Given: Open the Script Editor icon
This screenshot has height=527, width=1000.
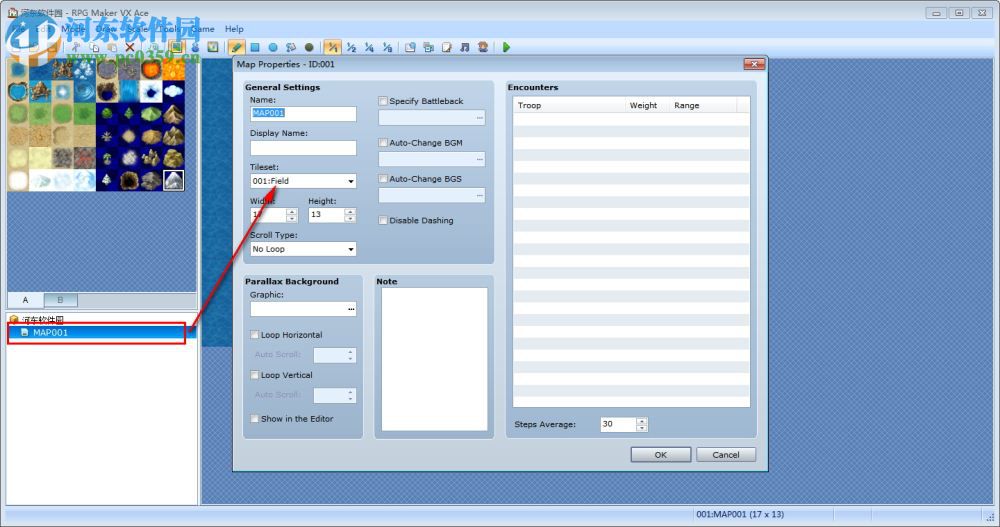Looking at the screenshot, I should 446,47.
